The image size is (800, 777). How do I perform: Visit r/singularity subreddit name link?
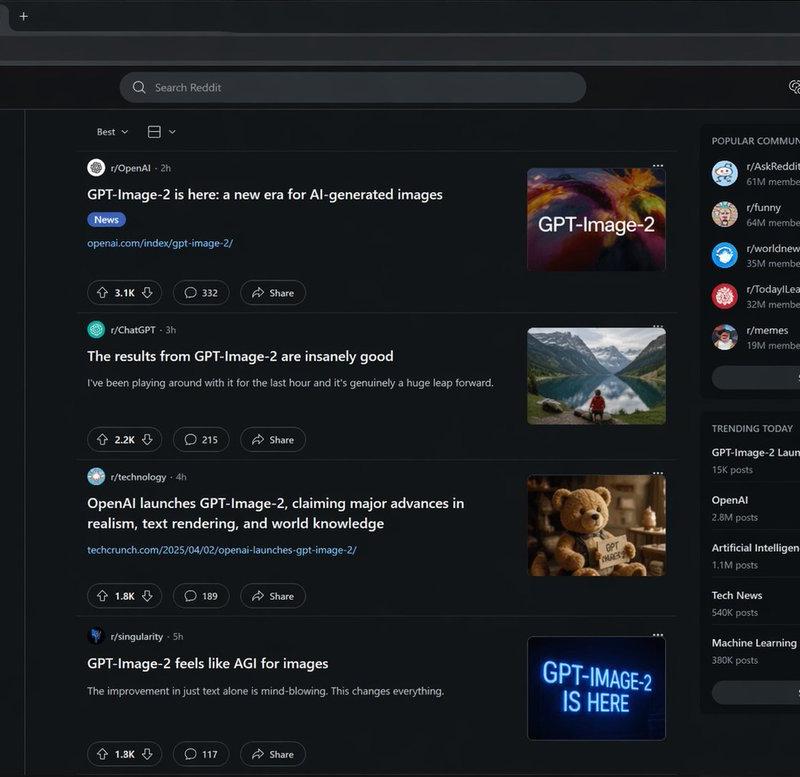(x=137, y=636)
